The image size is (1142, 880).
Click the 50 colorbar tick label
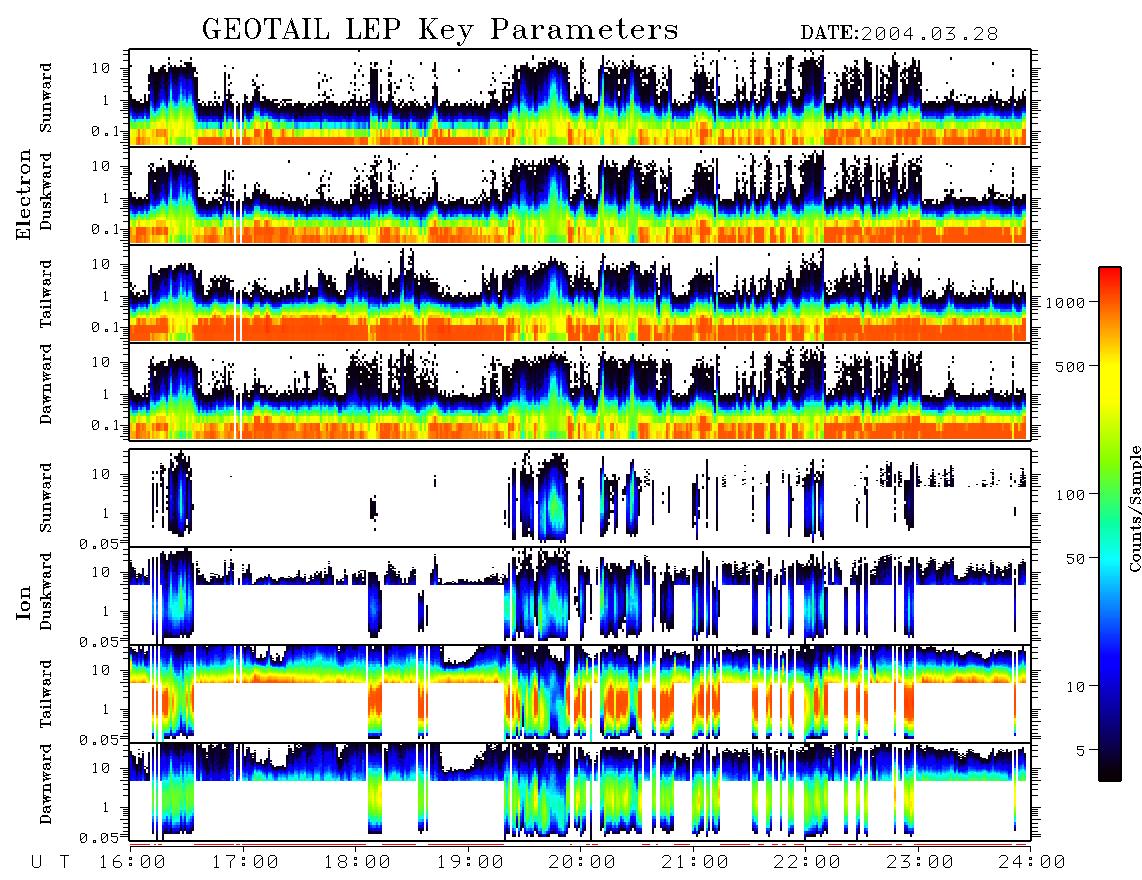(x=1075, y=559)
